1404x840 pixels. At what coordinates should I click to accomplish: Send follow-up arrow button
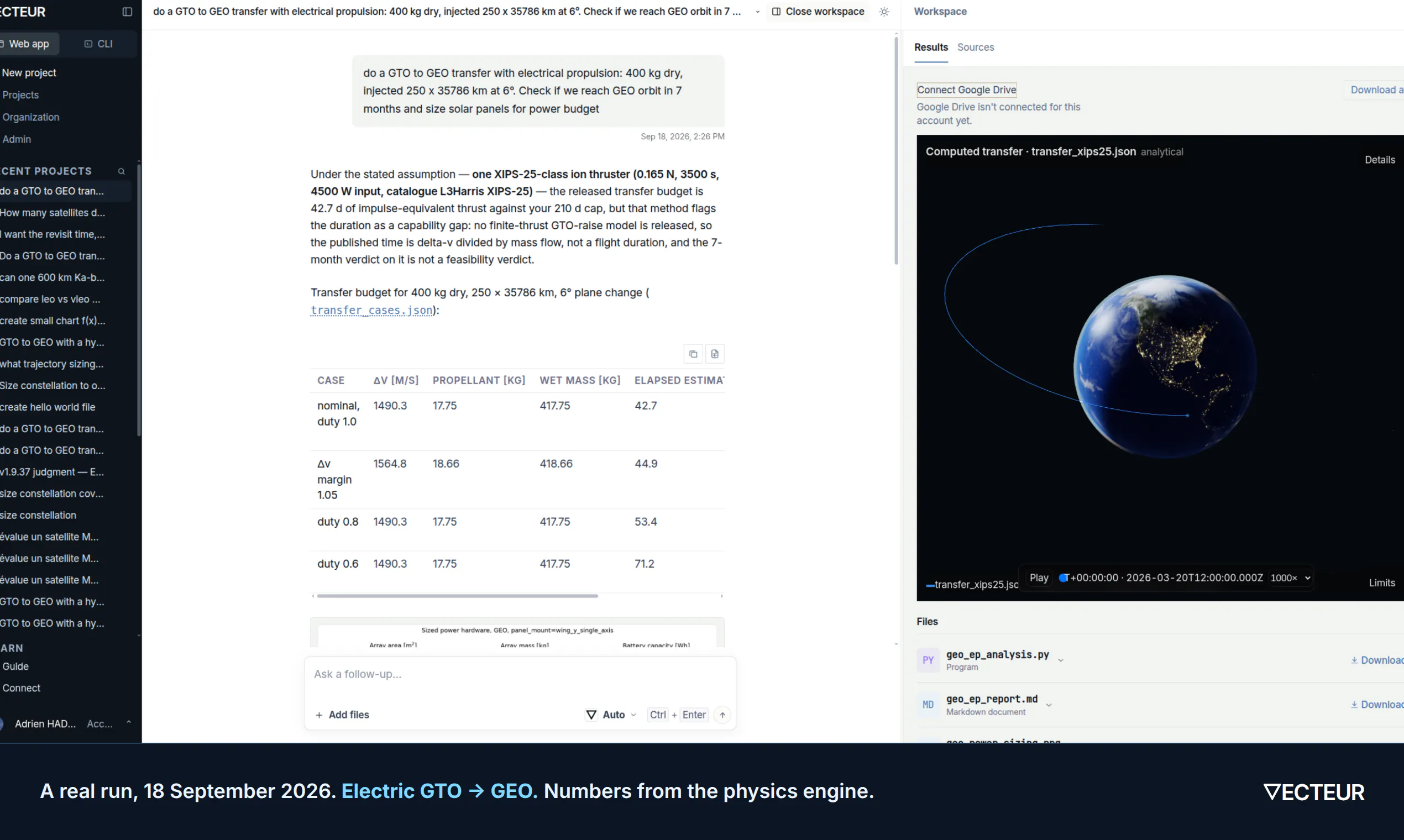click(x=722, y=715)
